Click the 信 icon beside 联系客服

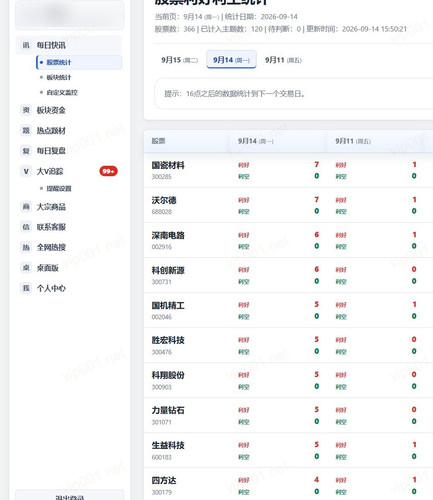click(26, 227)
